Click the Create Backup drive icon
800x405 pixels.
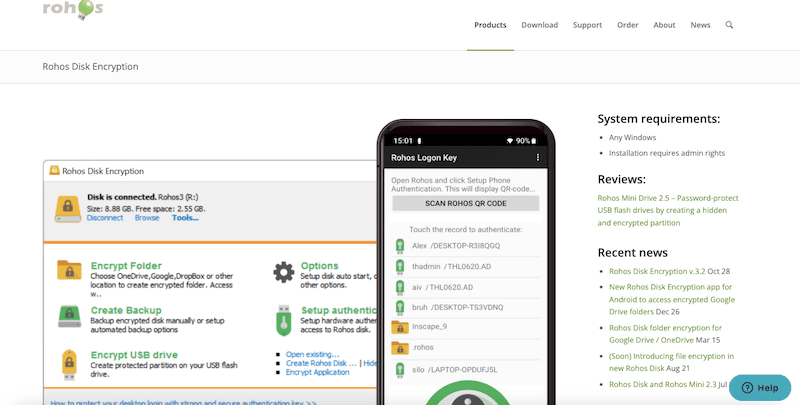(x=69, y=316)
